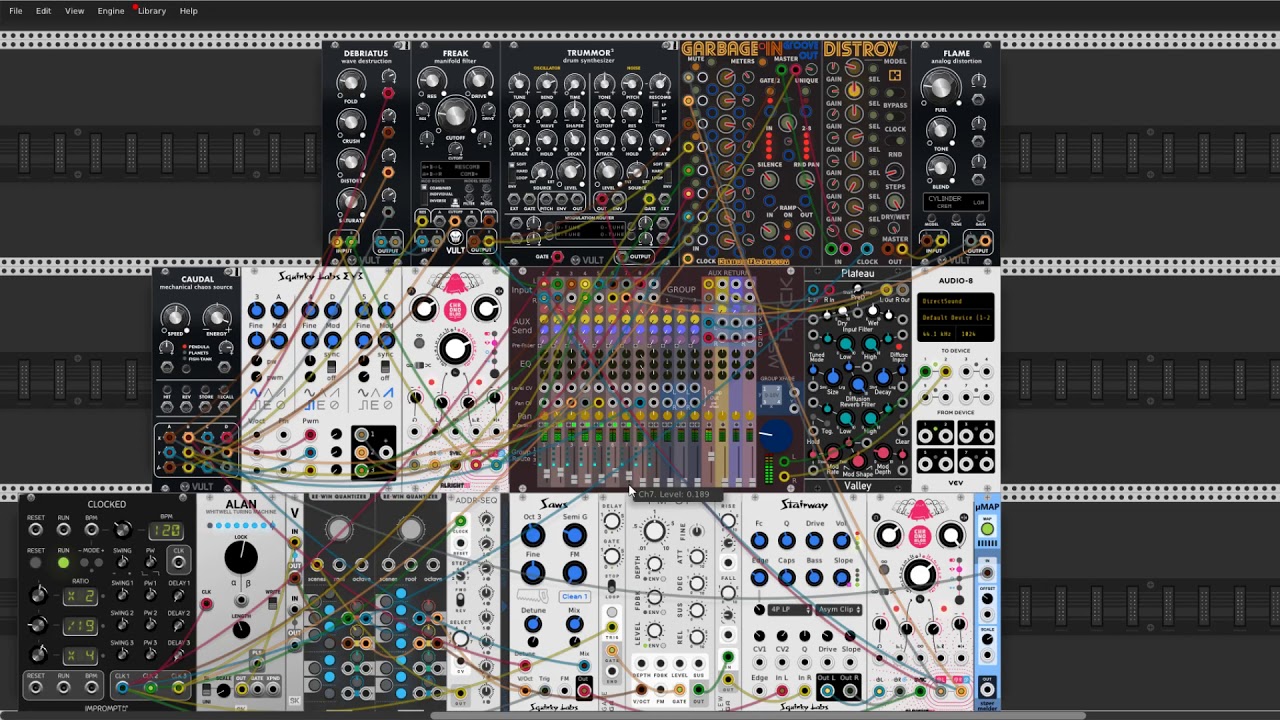Flip the ALAN WRITE switch
The width and height of the screenshot is (1280, 720).
point(272,603)
